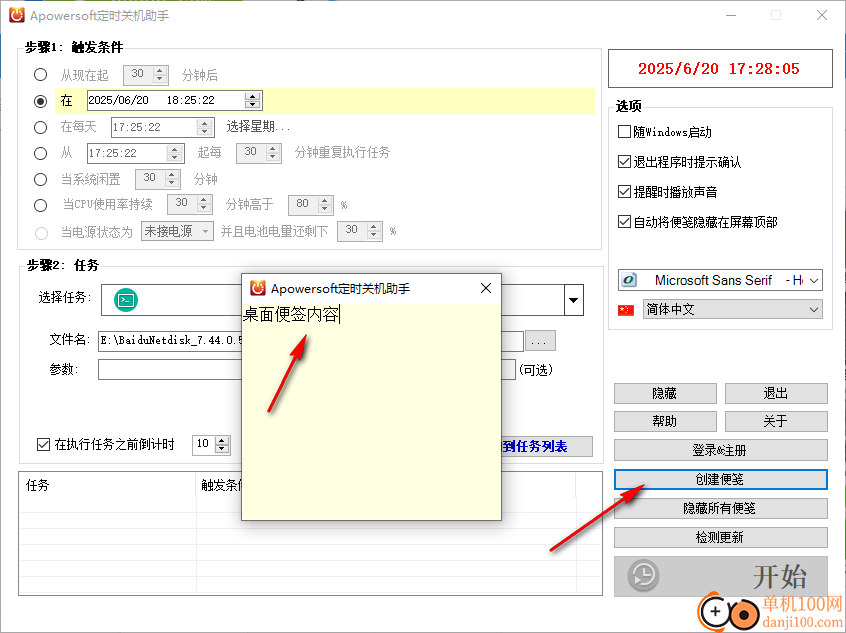This screenshot has width=846, height=633.
Task: Click the 开始 start button
Action: 720,576
